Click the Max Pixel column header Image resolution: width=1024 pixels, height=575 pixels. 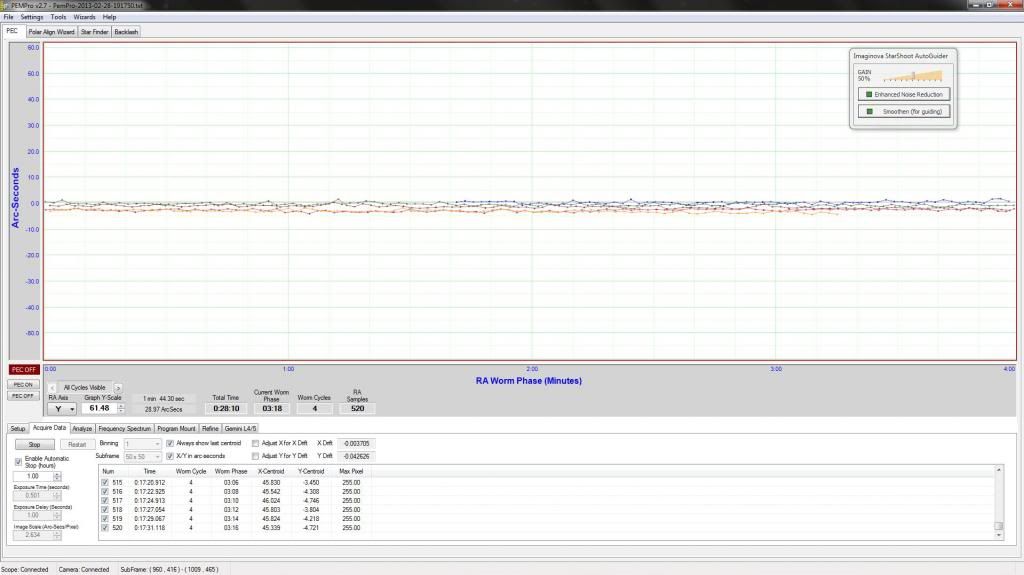pos(351,471)
